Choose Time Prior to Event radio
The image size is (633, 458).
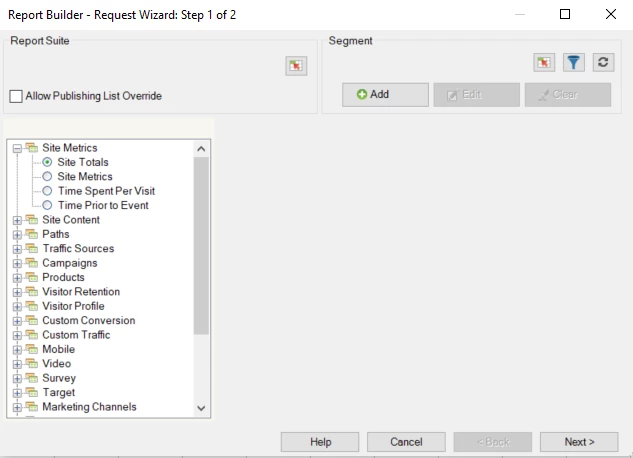(47, 205)
